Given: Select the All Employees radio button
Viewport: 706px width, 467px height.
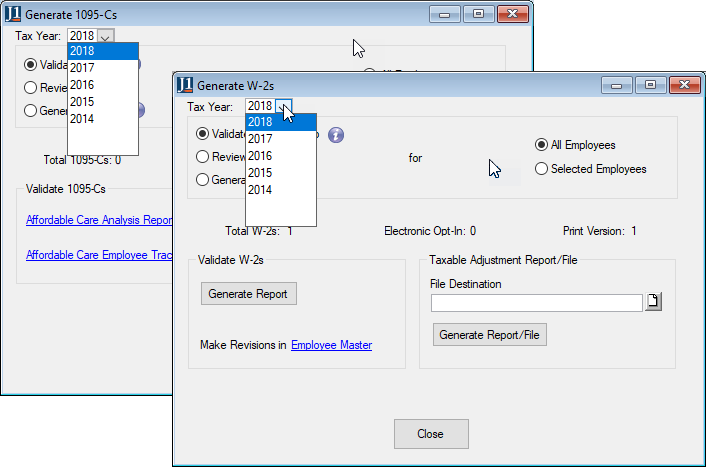Looking at the screenshot, I should click(542, 145).
